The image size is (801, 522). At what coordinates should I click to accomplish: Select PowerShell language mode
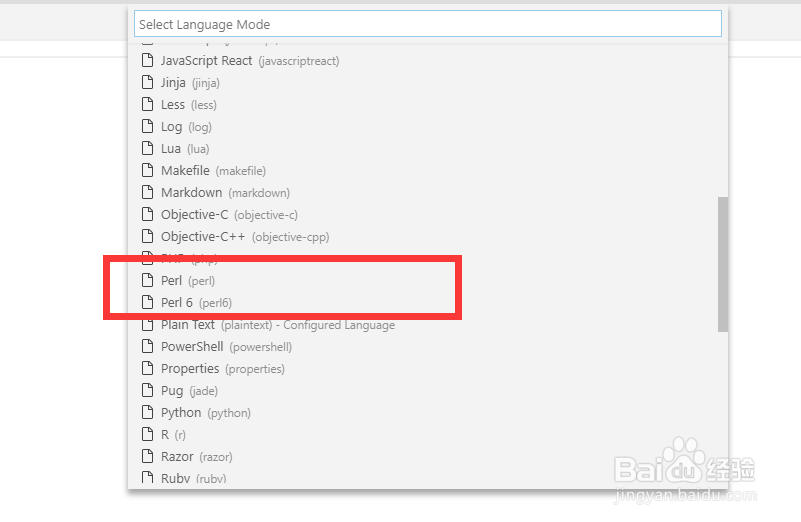(x=428, y=346)
